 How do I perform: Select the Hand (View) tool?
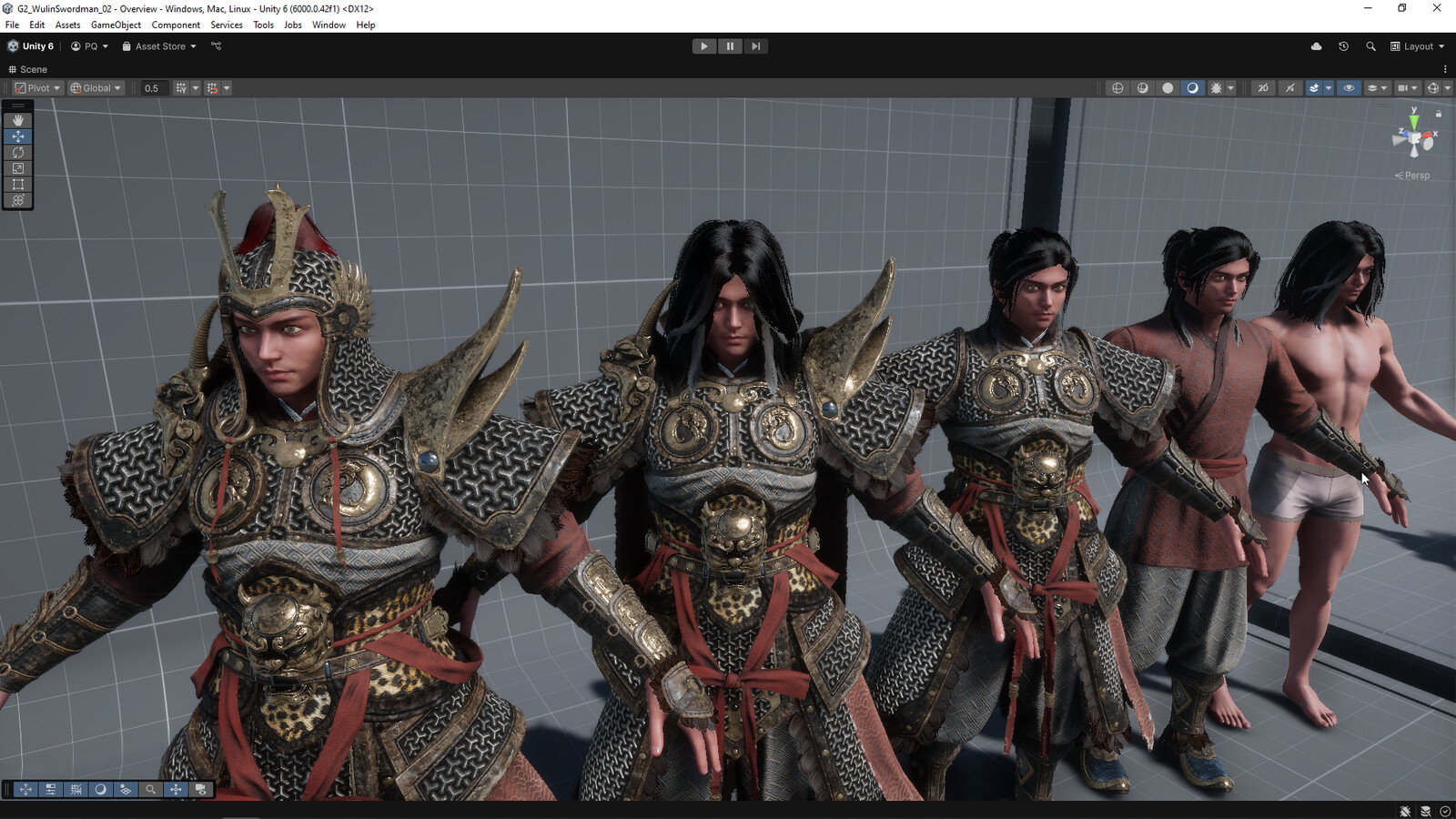[x=18, y=120]
